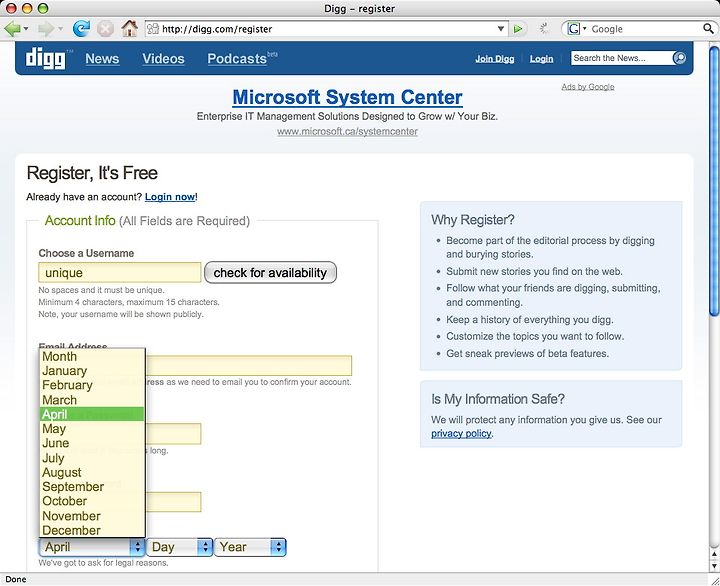Screen dimensions: 720x586
Task: Open the Year dropdown
Action: pos(250,547)
